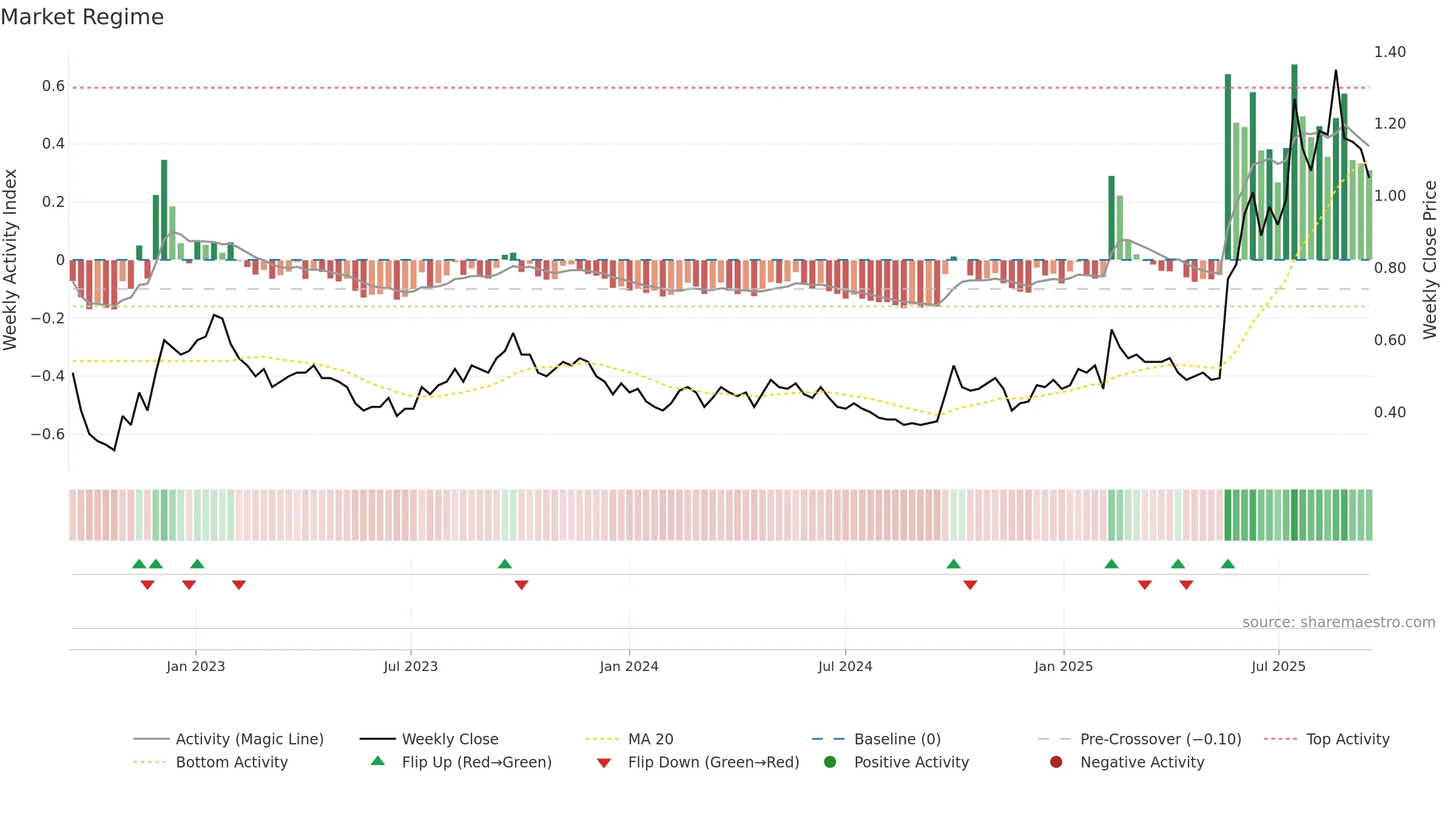The height and width of the screenshot is (819, 1456).
Task: Toggle the Activity (Magic Line) legend entry
Action: (229, 739)
